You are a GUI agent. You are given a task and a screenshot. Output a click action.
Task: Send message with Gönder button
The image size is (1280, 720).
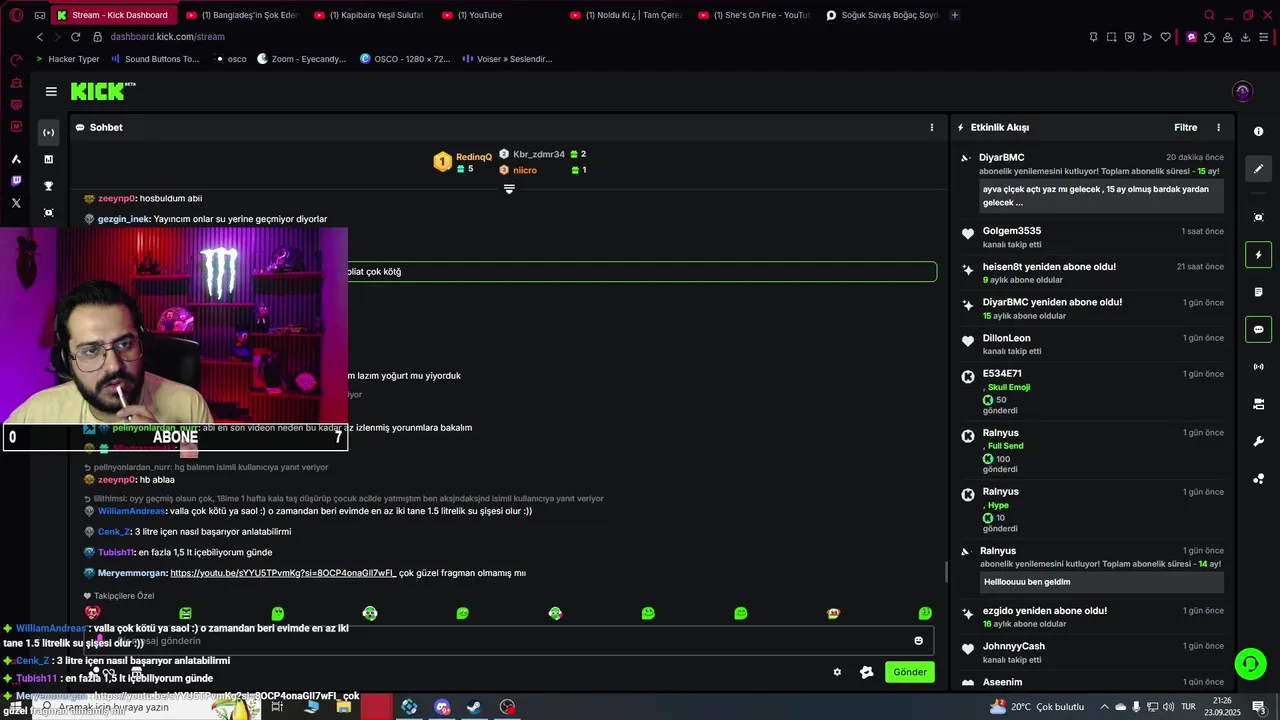(910, 672)
